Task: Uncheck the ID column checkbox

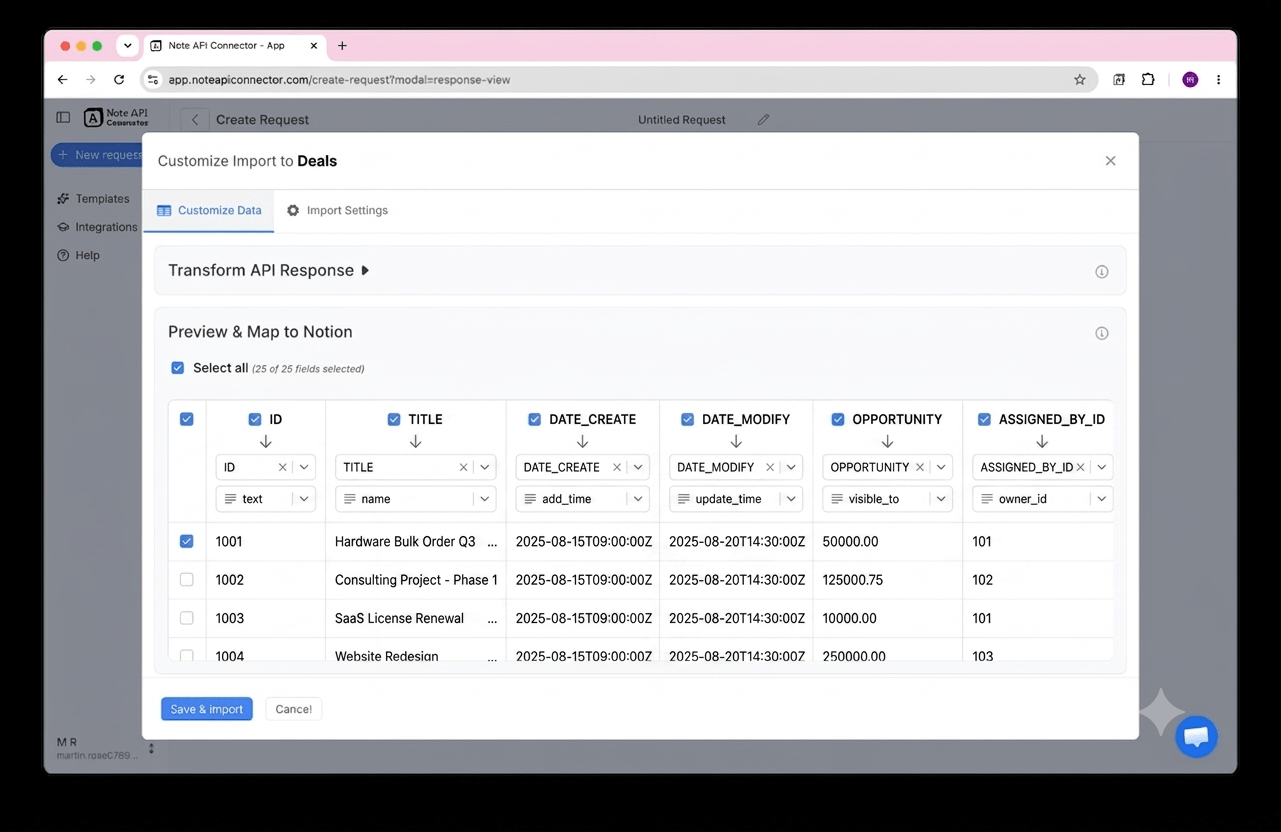Action: click(255, 420)
